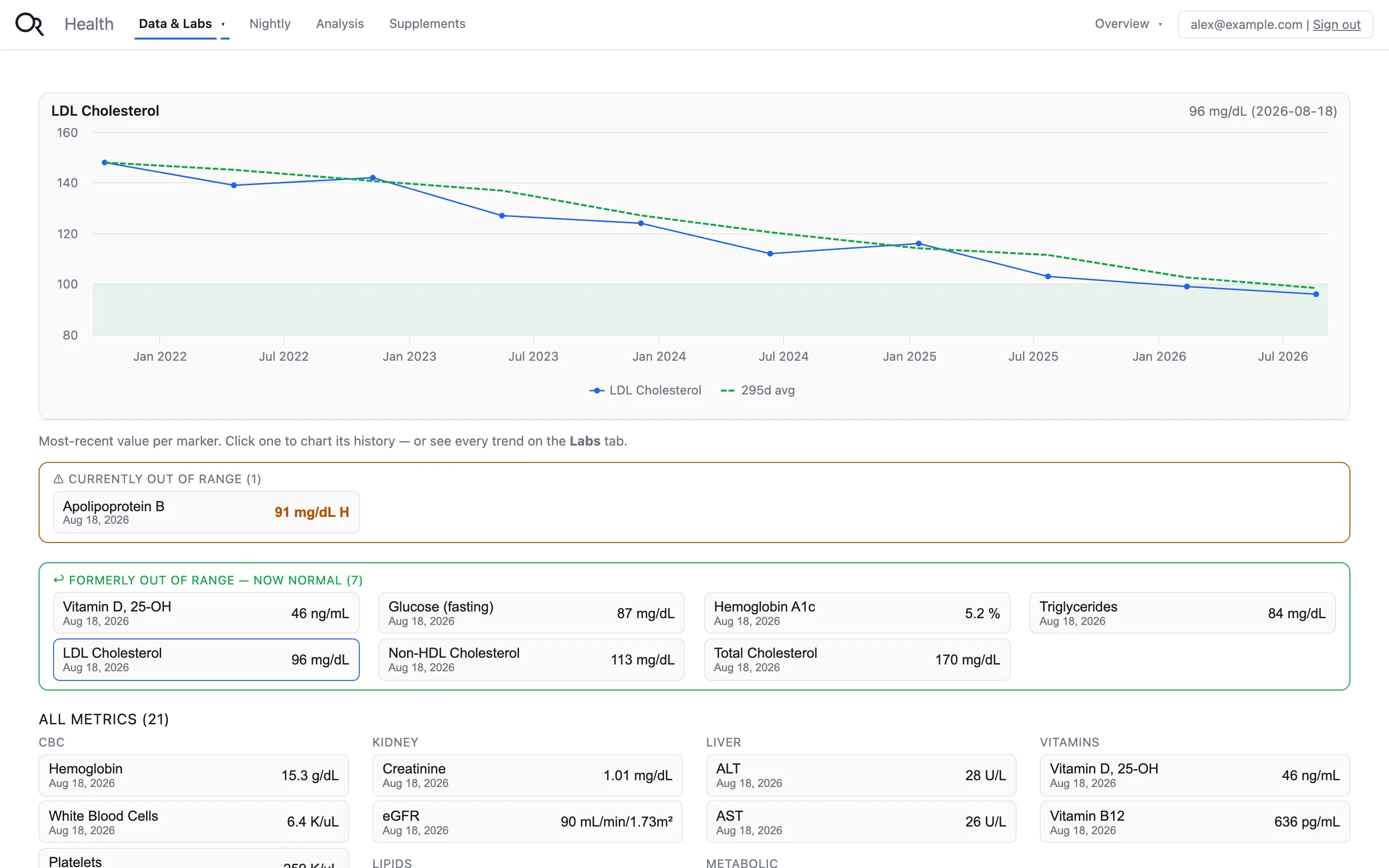
Task: Open the Health home link
Action: [89, 24]
